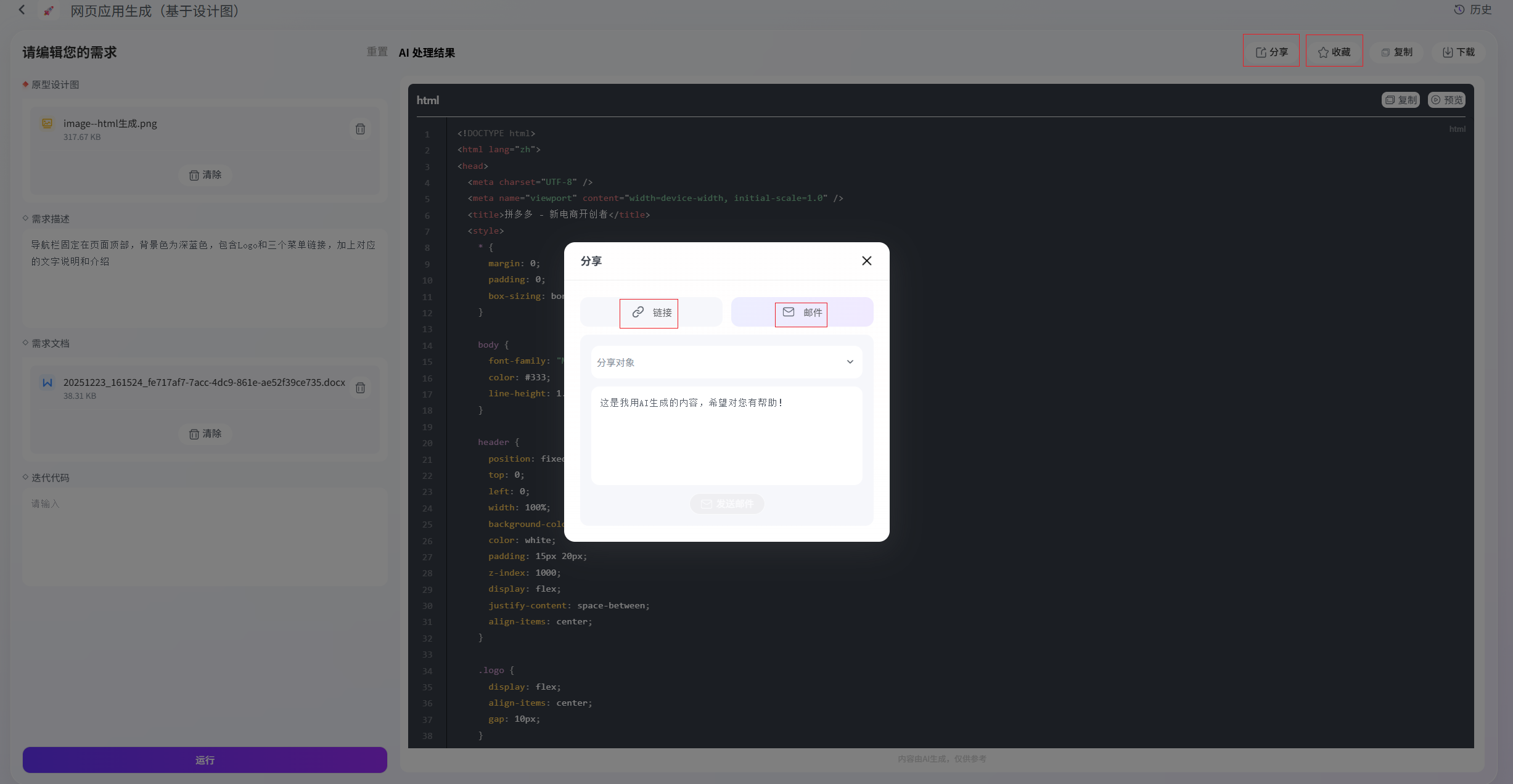1513x784 pixels.
Task: Click the dropdown chevron for 分享对象
Action: [x=850, y=362]
